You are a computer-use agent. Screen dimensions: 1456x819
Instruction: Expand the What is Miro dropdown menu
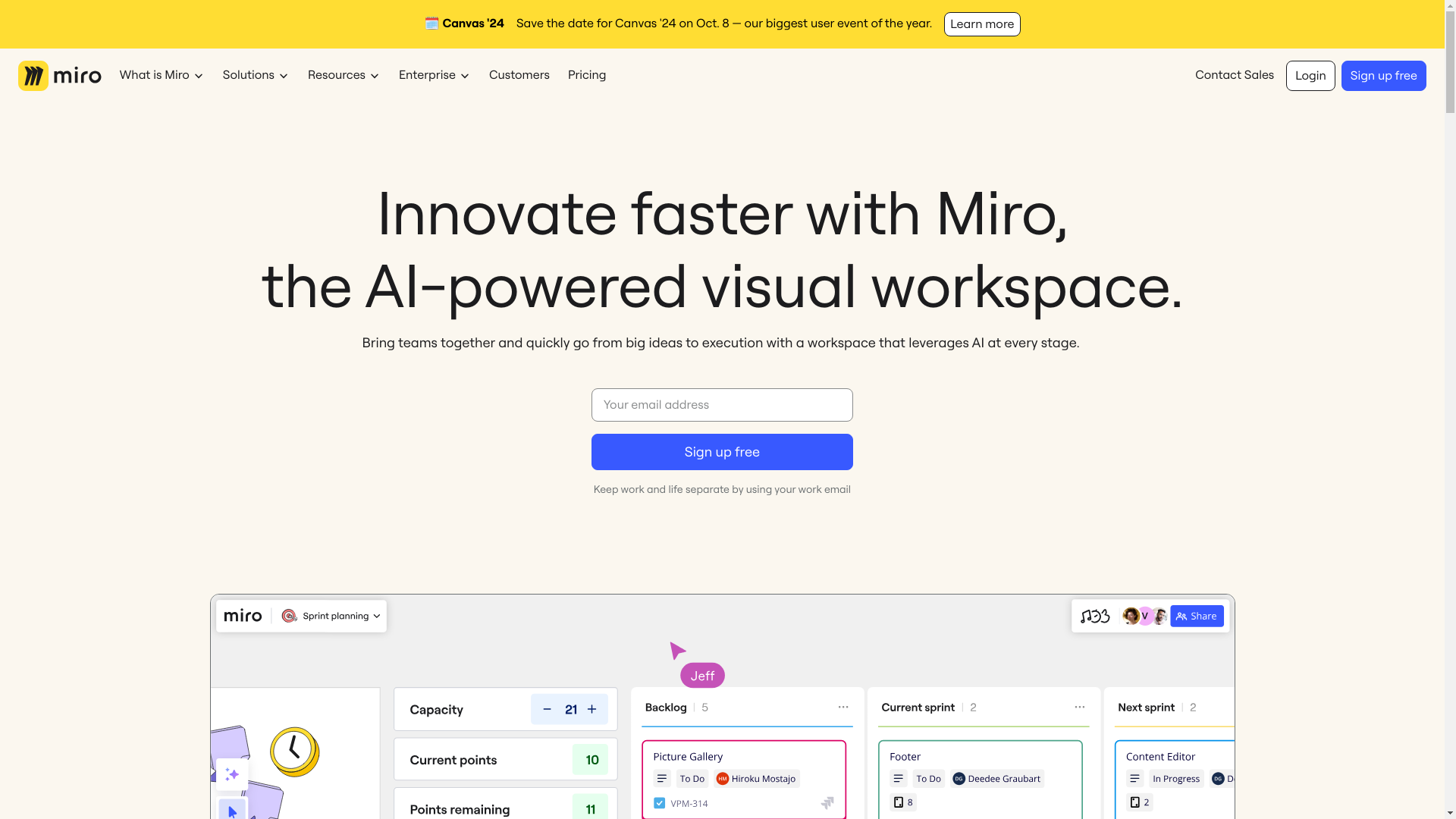click(x=161, y=75)
